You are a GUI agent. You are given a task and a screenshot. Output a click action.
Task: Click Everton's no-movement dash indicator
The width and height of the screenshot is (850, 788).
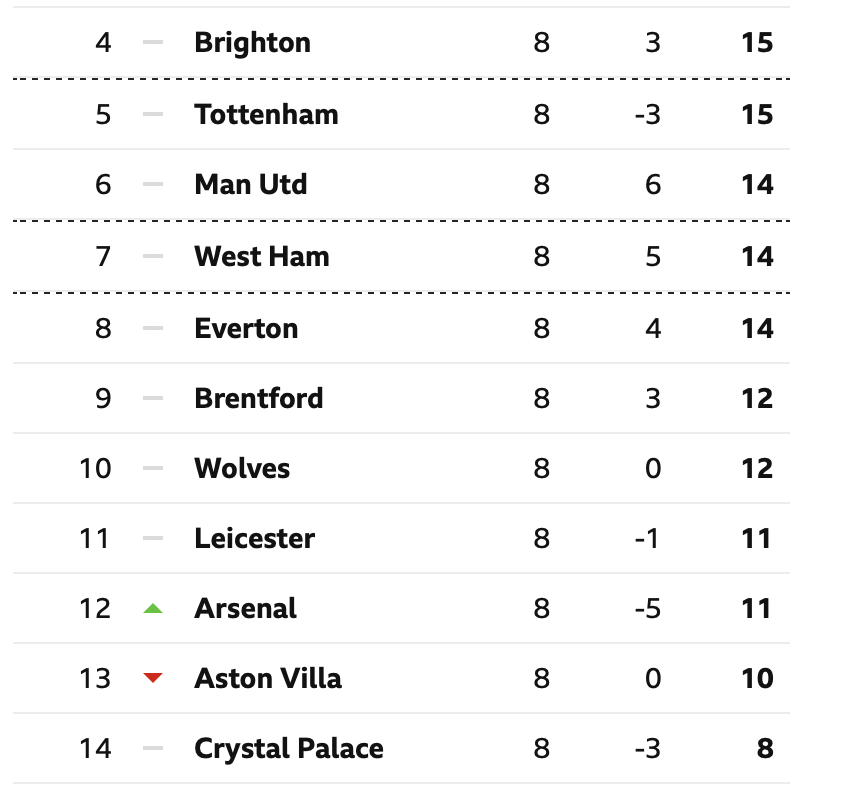pyautogui.click(x=153, y=328)
